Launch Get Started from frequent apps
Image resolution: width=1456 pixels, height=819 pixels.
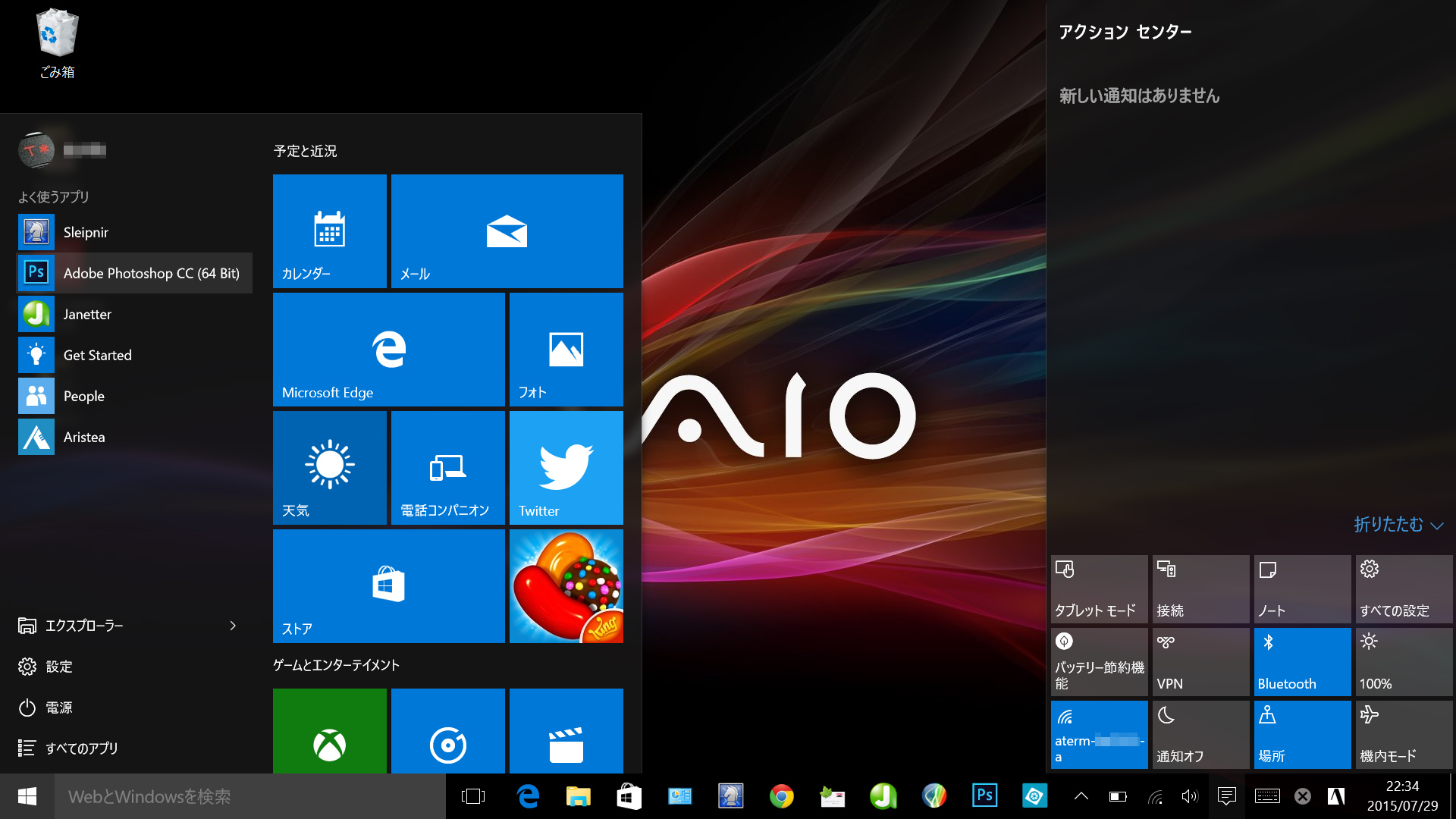[x=96, y=354]
